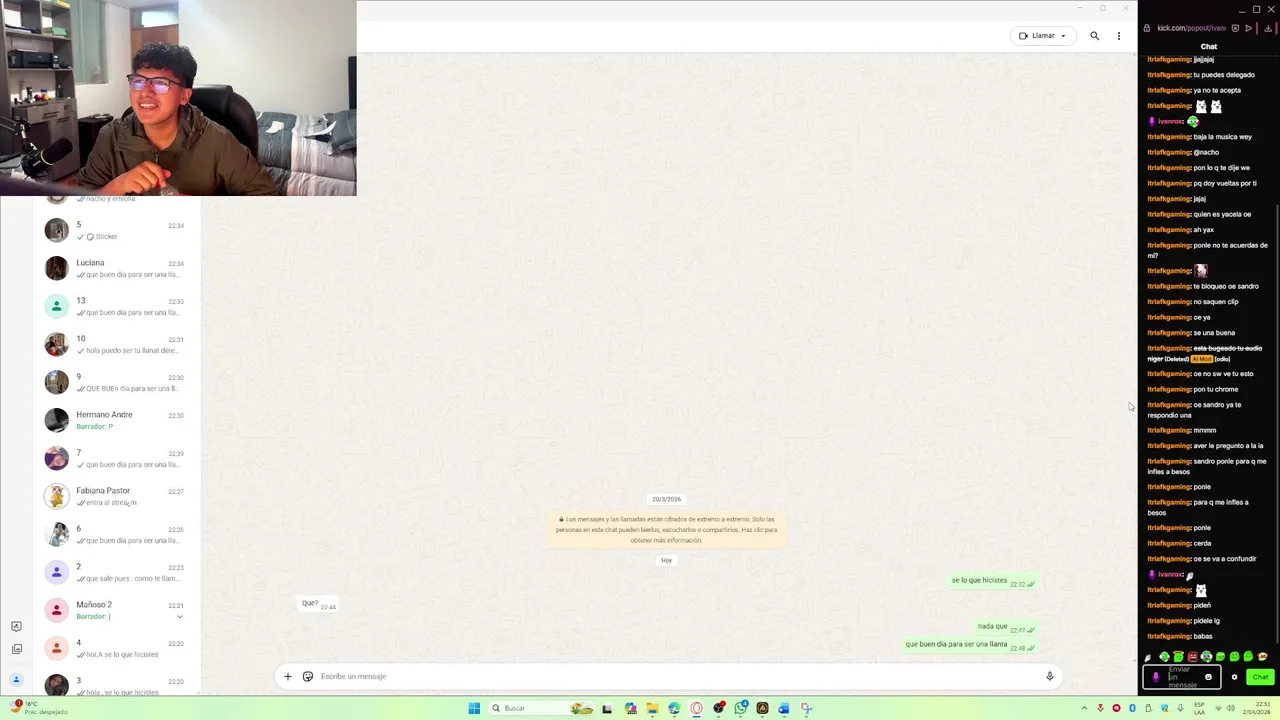1280x720 pixels.
Task: Select chat named 13
Action: click(117, 306)
